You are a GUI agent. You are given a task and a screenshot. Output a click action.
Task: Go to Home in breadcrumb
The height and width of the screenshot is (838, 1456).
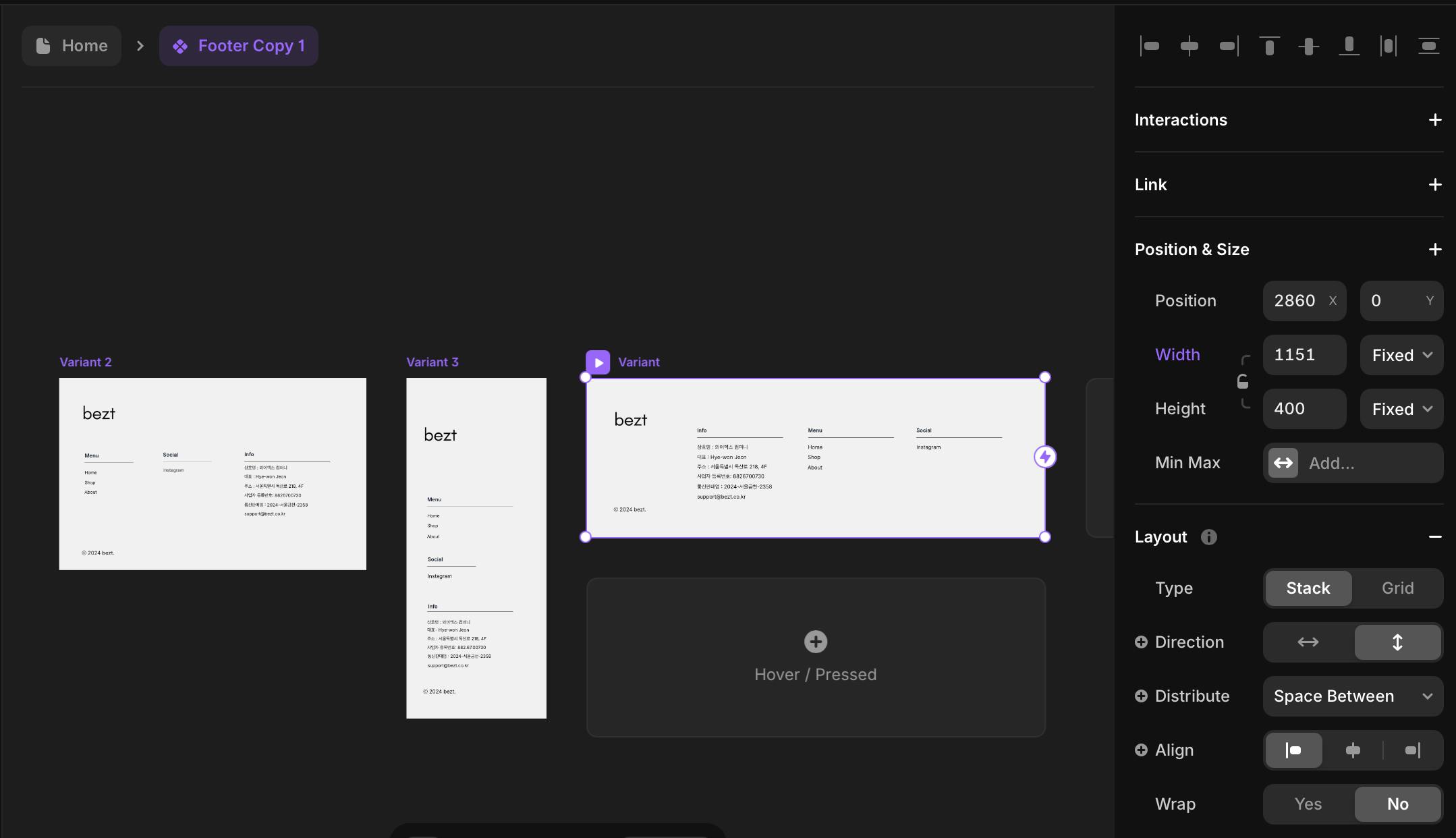(72, 46)
